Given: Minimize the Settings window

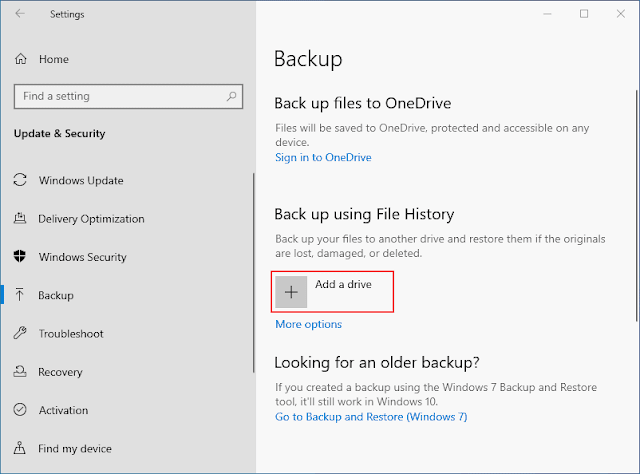Looking at the screenshot, I should pyautogui.click(x=547, y=14).
